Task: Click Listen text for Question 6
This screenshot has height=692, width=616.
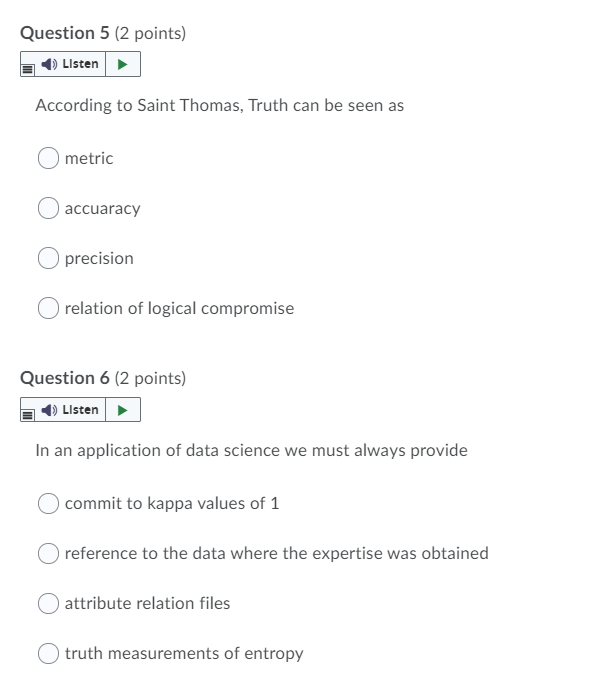Action: (x=80, y=410)
